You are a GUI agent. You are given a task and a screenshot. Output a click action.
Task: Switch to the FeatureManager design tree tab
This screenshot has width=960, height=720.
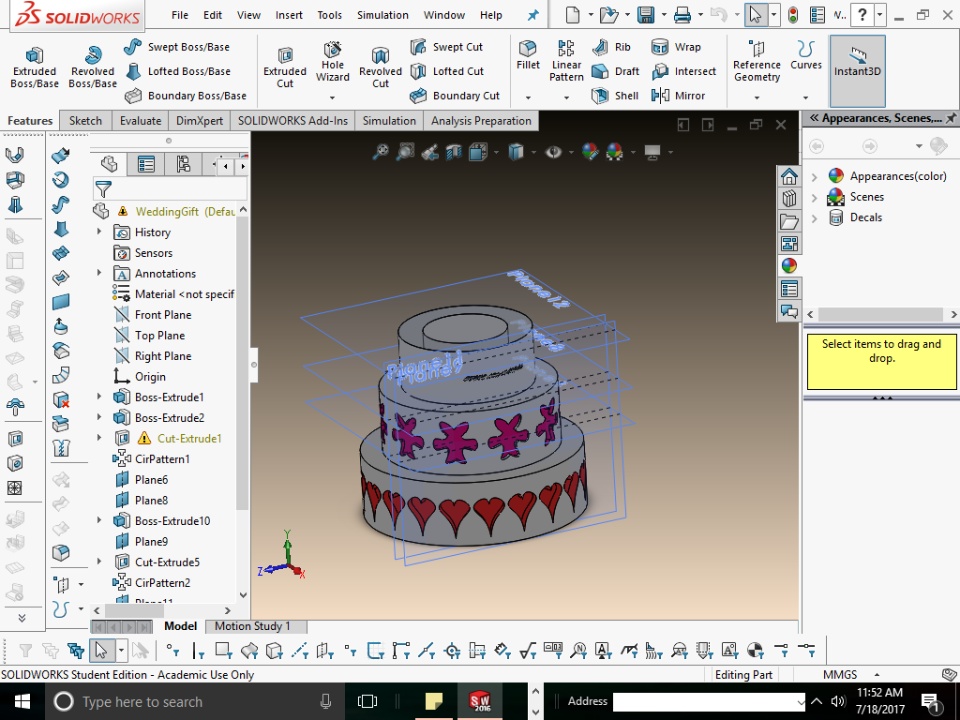[110, 164]
